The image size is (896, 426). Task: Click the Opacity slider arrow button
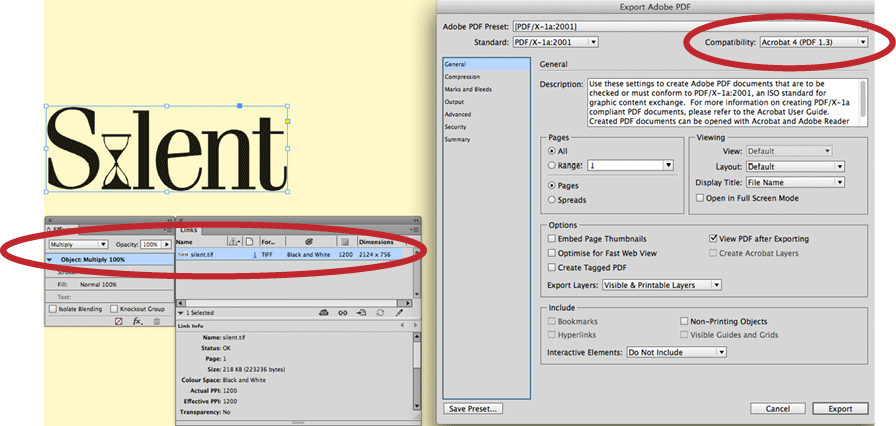167,244
